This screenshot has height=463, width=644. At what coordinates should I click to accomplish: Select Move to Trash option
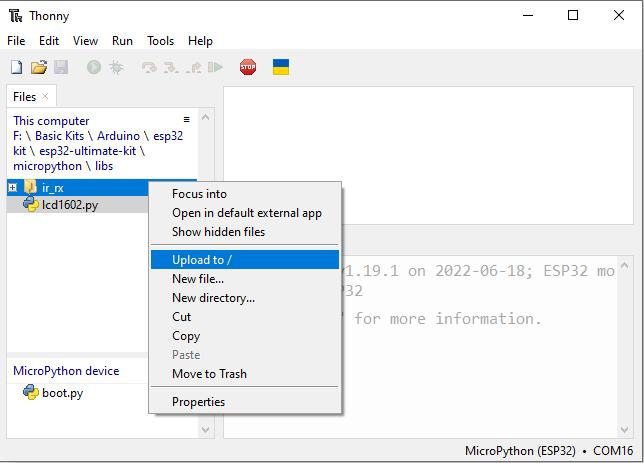[245, 374]
